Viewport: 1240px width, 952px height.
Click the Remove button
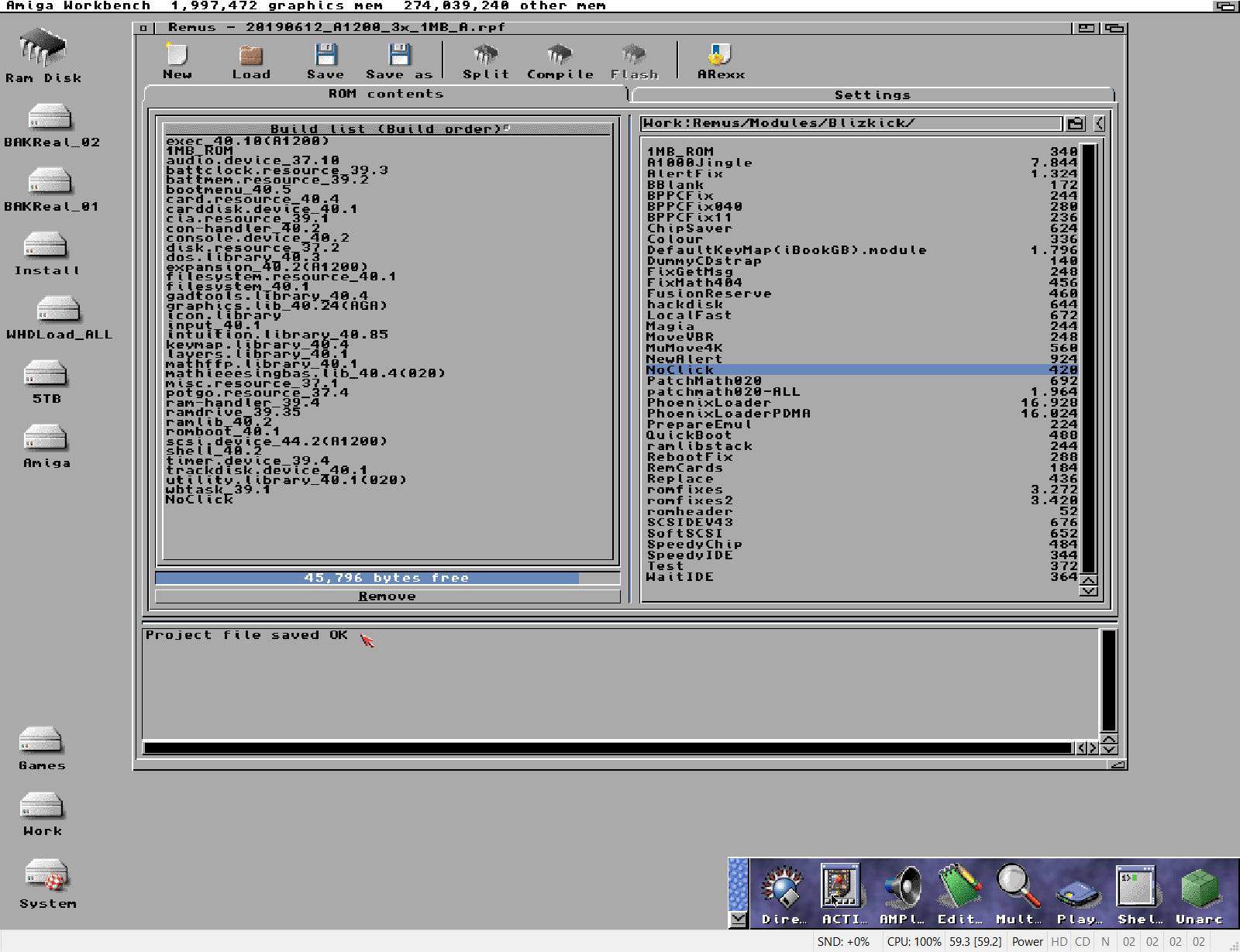(387, 596)
